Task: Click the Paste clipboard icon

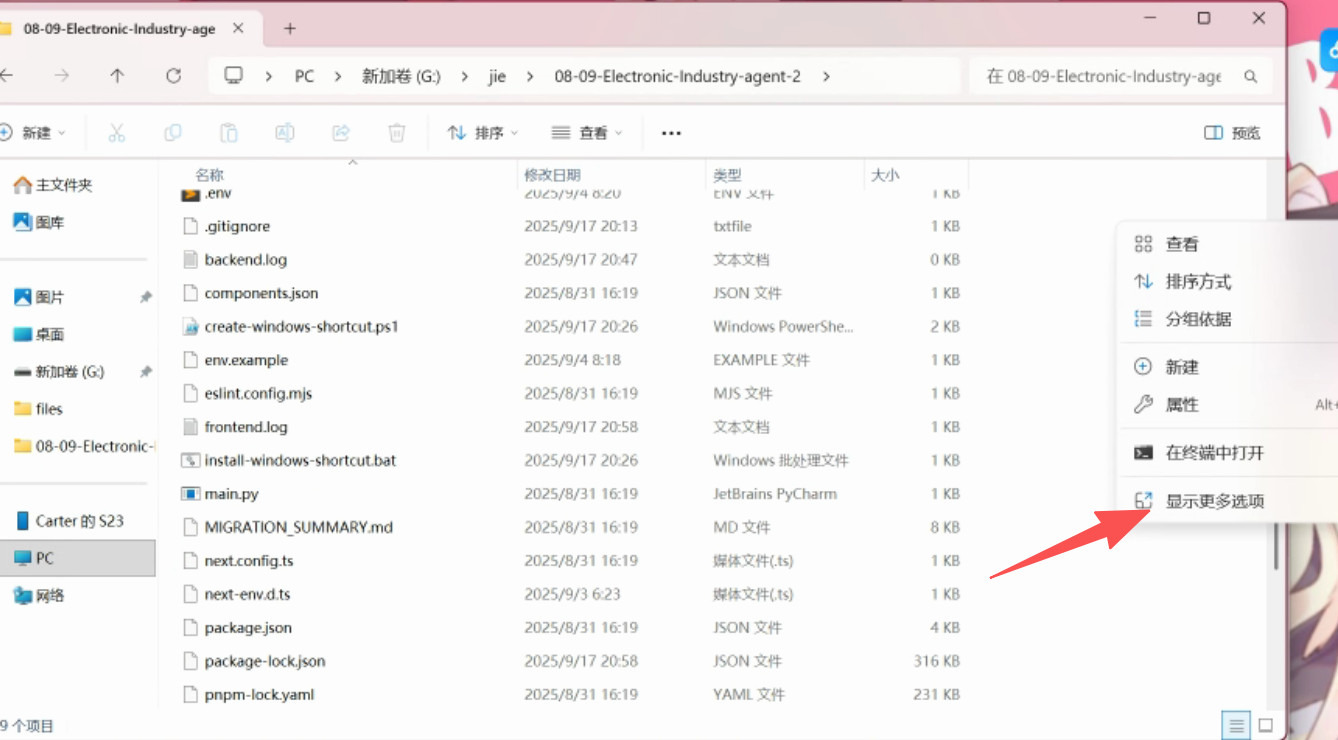Action: coord(229,133)
